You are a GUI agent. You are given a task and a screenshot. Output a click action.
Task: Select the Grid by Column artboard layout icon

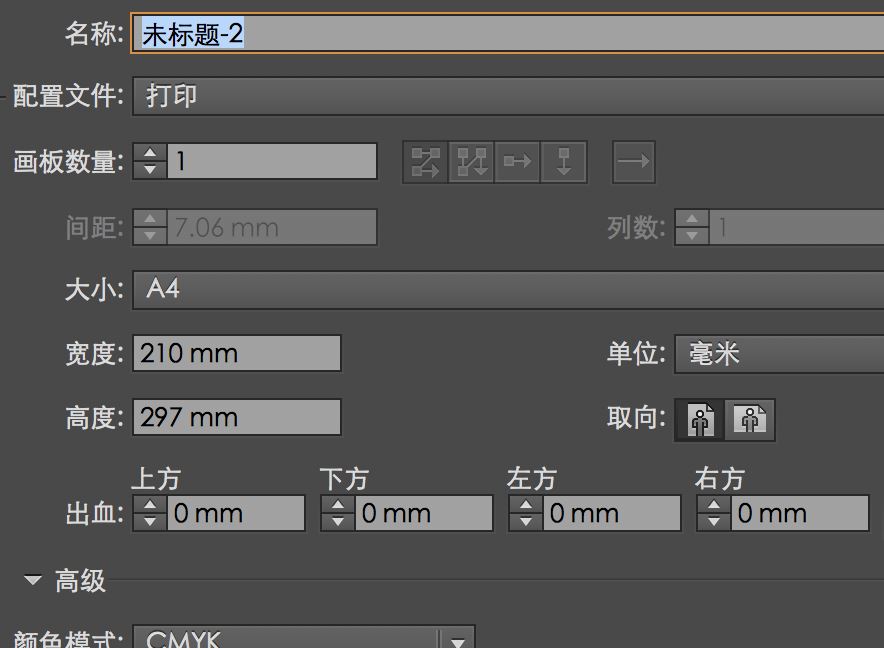[x=470, y=161]
